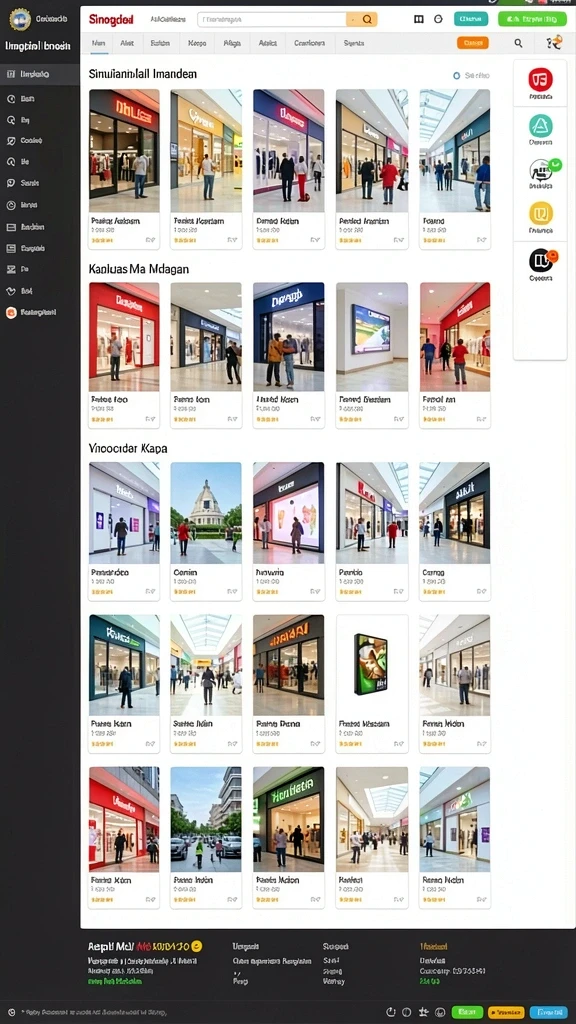Click the yellow smiley icon in footer heading
The height and width of the screenshot is (1024, 576).
pos(197,946)
